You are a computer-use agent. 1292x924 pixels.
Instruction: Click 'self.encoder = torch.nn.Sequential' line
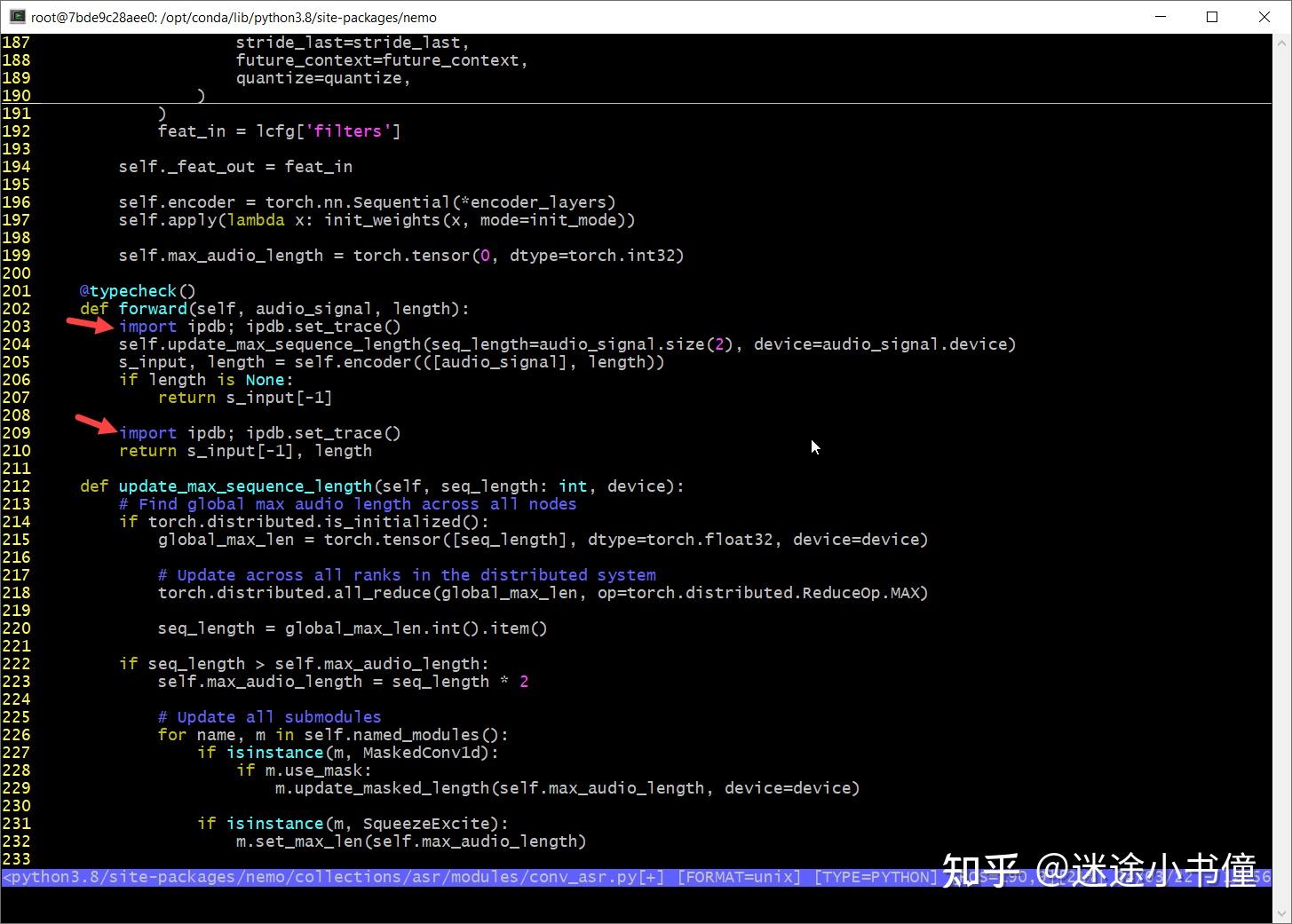pyautogui.click(x=368, y=202)
